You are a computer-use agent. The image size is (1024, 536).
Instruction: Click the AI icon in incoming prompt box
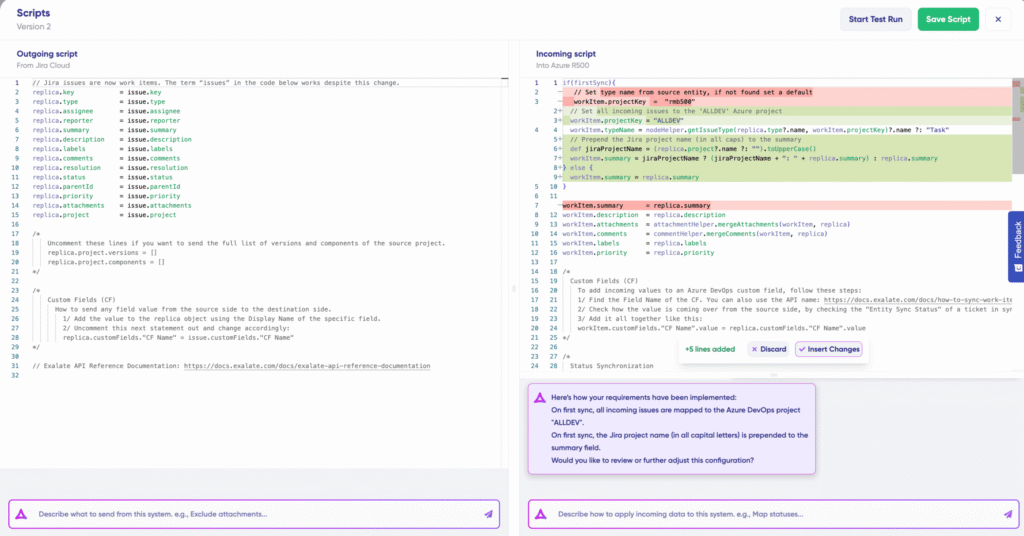pyautogui.click(x=540, y=514)
